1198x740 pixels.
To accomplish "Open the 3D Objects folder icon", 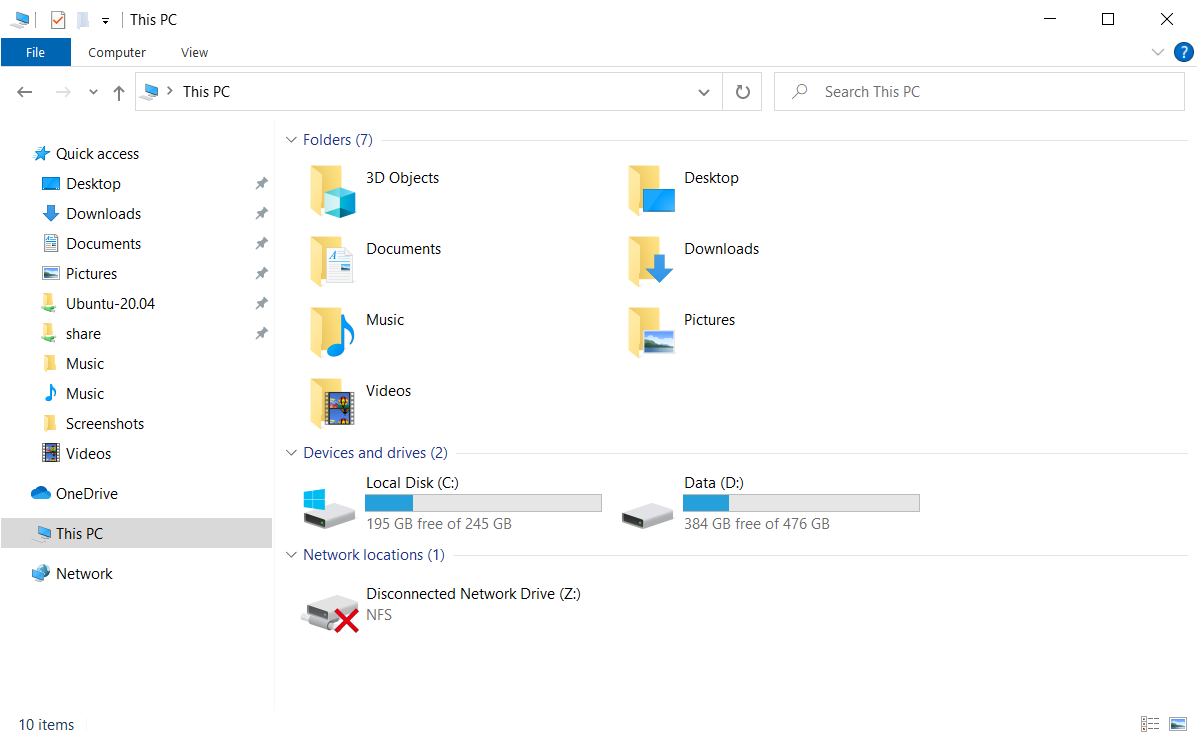I will pos(332,192).
